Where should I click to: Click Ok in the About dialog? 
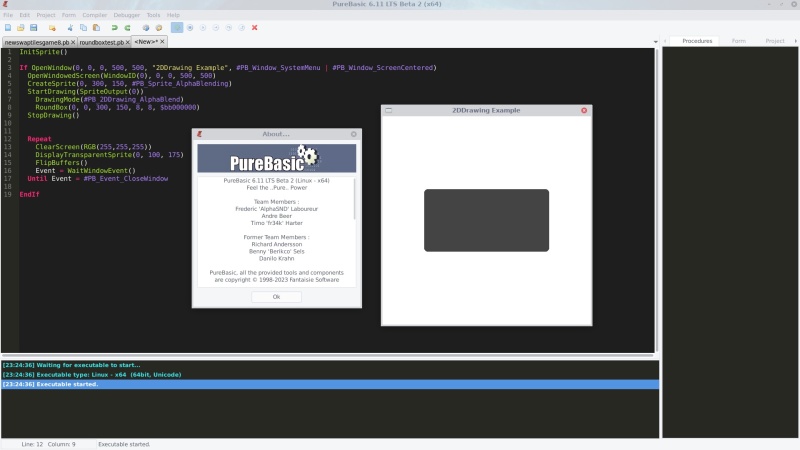(276, 297)
